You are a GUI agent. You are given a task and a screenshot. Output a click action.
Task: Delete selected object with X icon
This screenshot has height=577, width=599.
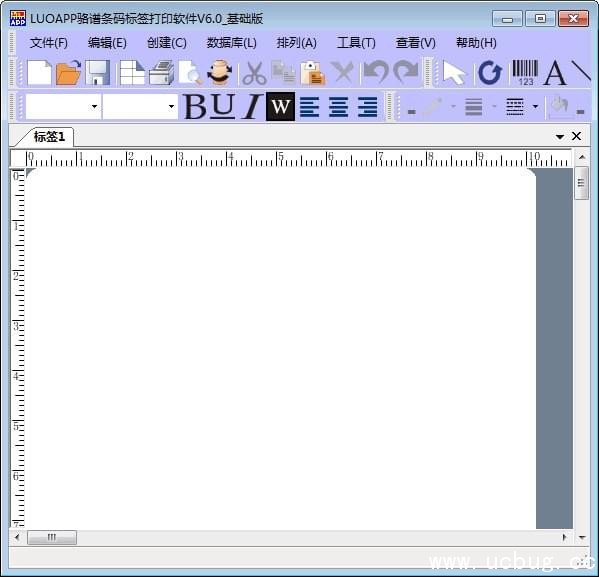point(343,73)
